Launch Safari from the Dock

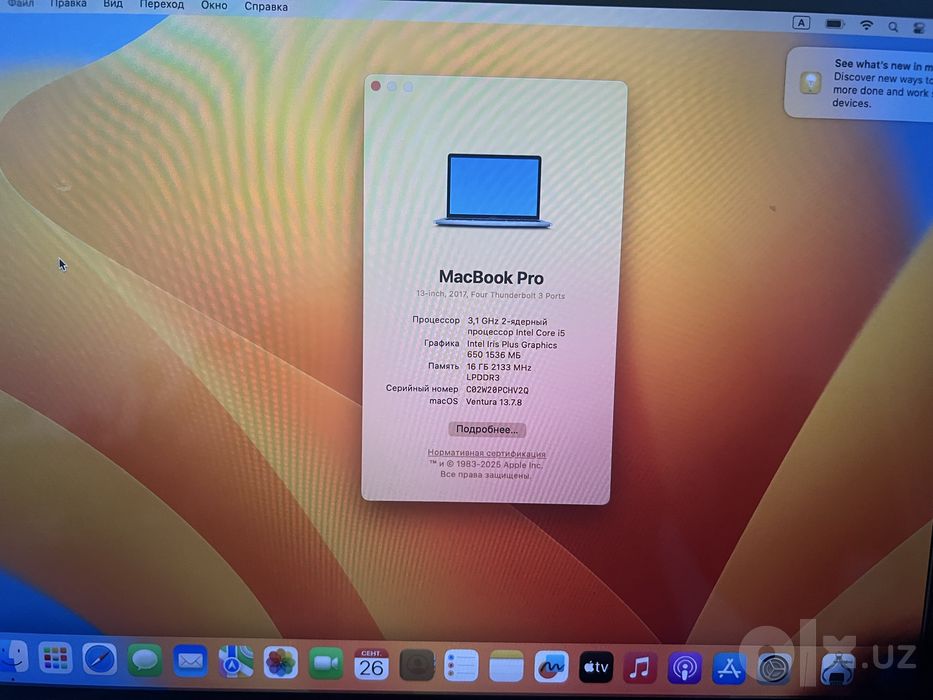(99, 660)
